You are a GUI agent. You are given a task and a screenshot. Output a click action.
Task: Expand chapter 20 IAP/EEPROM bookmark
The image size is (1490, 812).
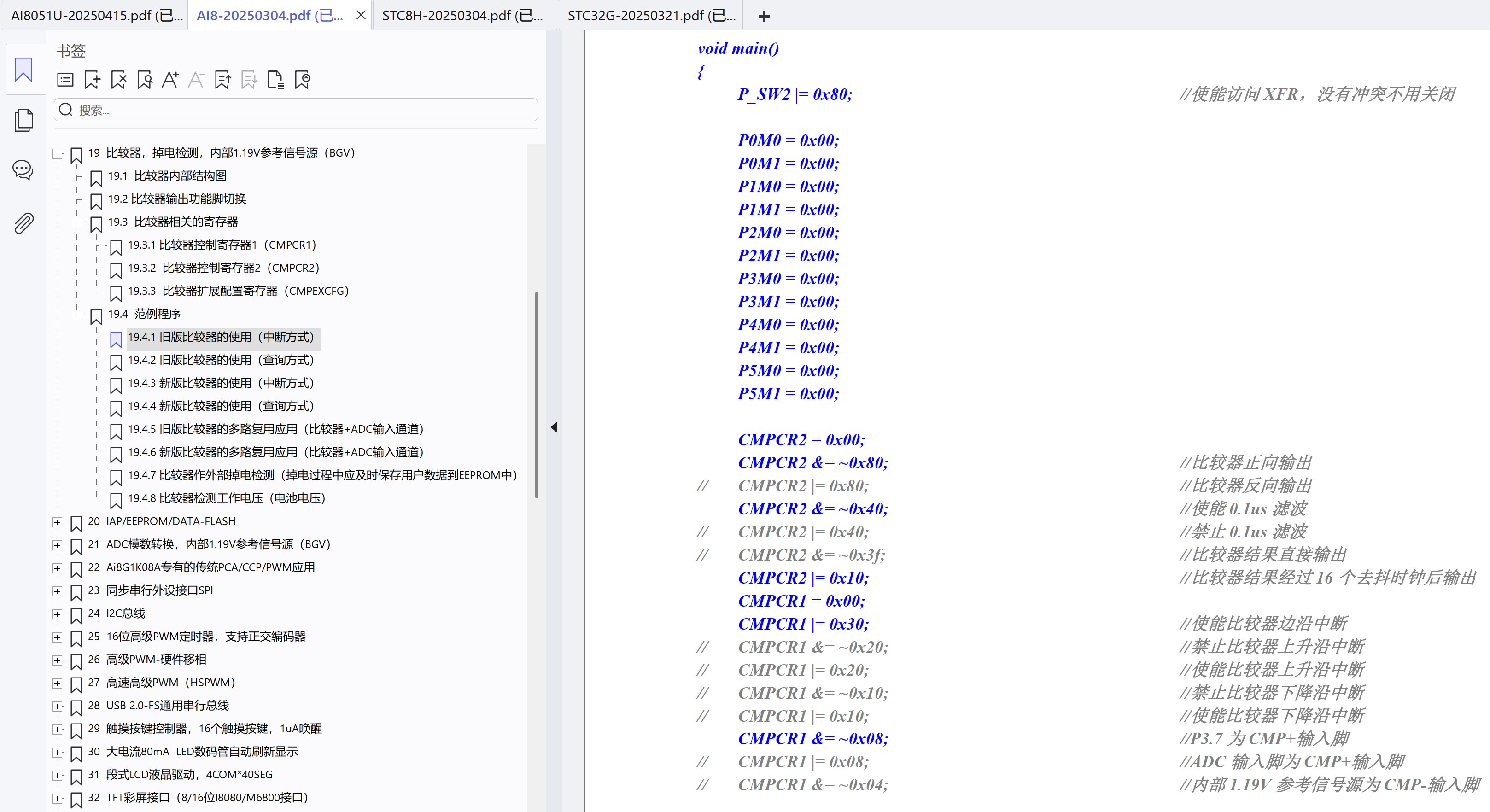click(x=57, y=522)
